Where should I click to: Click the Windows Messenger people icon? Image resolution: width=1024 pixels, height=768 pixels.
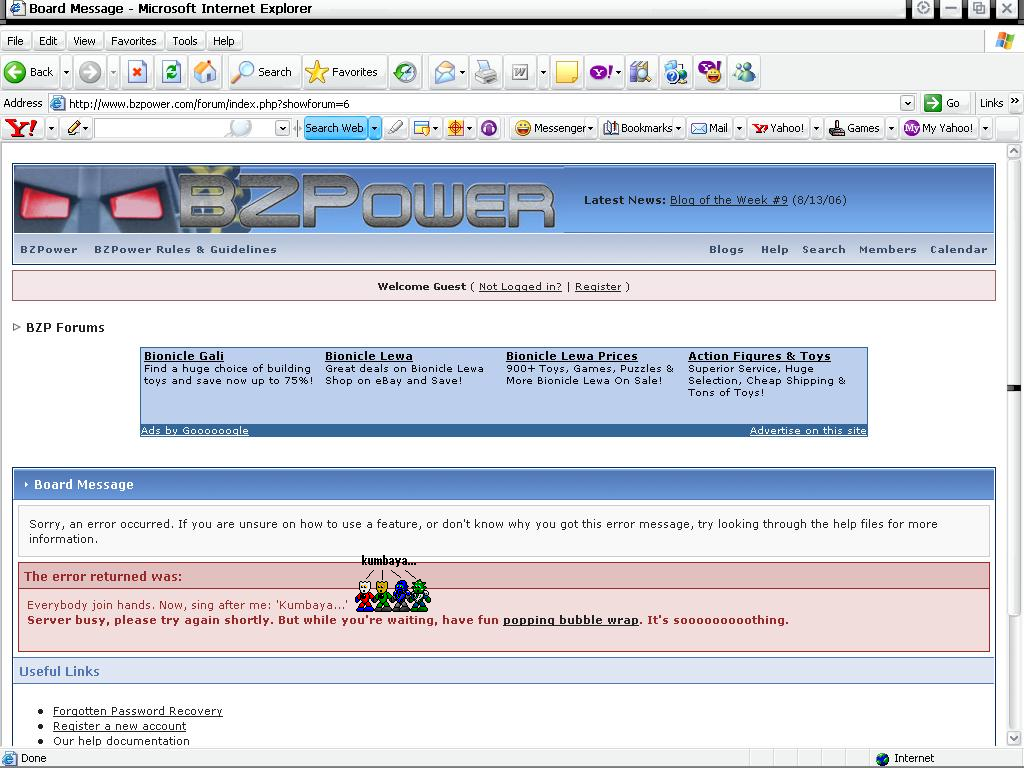tap(744, 72)
